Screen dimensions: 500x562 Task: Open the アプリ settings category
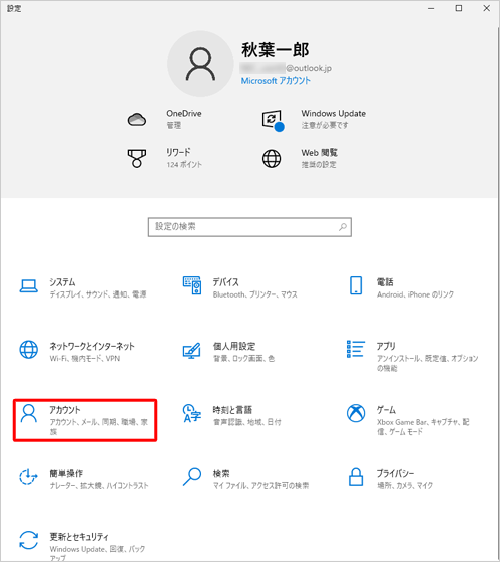coord(413,356)
